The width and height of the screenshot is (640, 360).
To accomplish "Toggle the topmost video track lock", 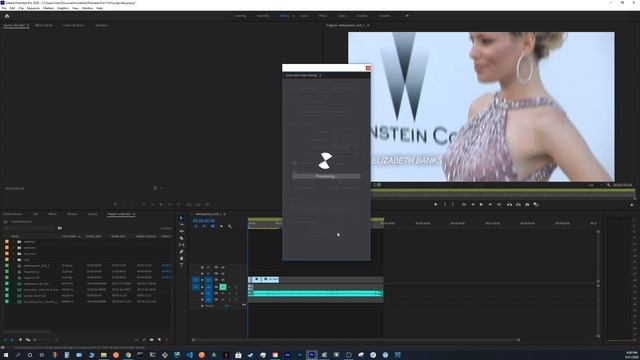I will click(202, 268).
